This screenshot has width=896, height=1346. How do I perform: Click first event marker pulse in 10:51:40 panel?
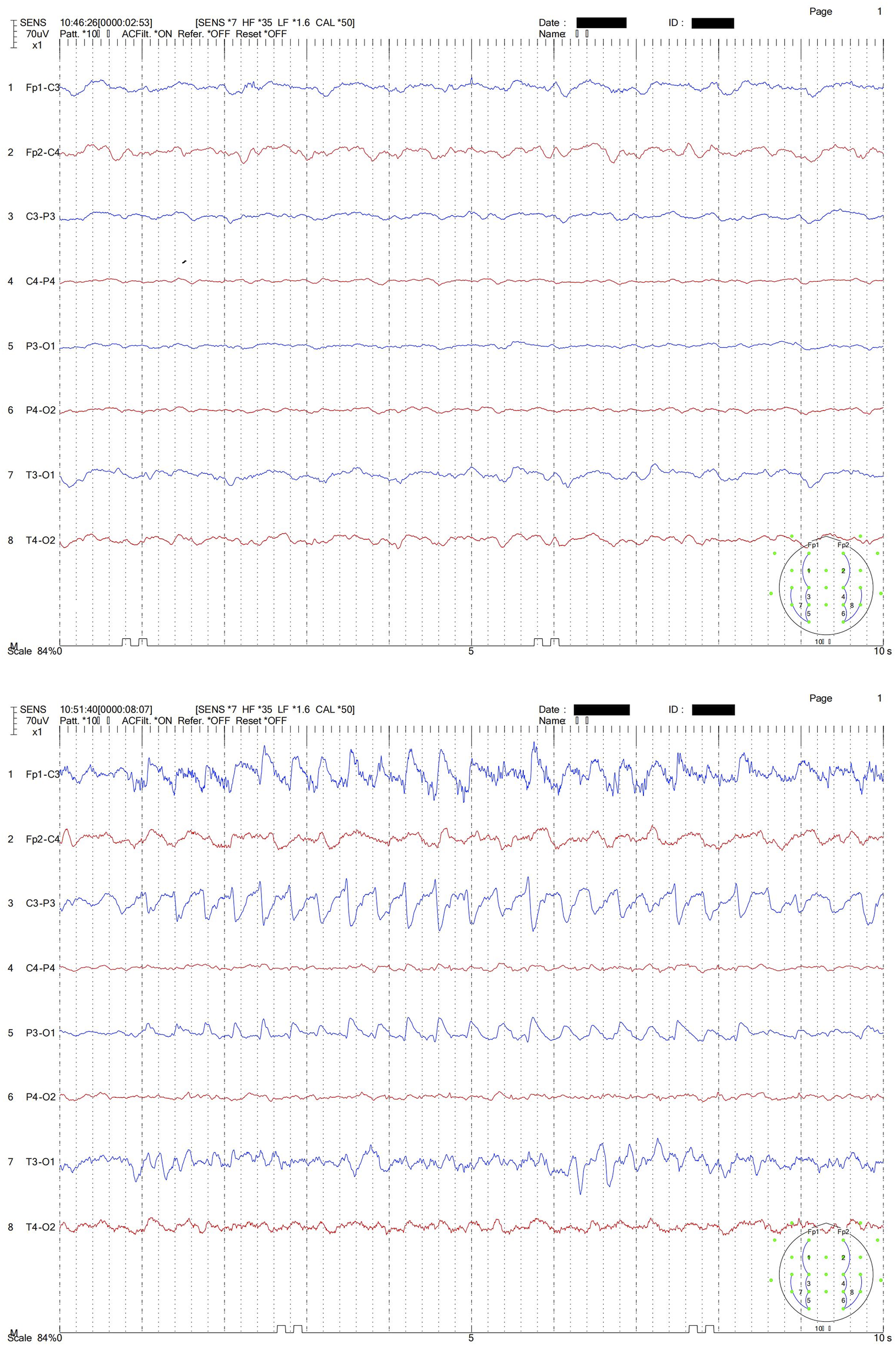coord(281,1328)
